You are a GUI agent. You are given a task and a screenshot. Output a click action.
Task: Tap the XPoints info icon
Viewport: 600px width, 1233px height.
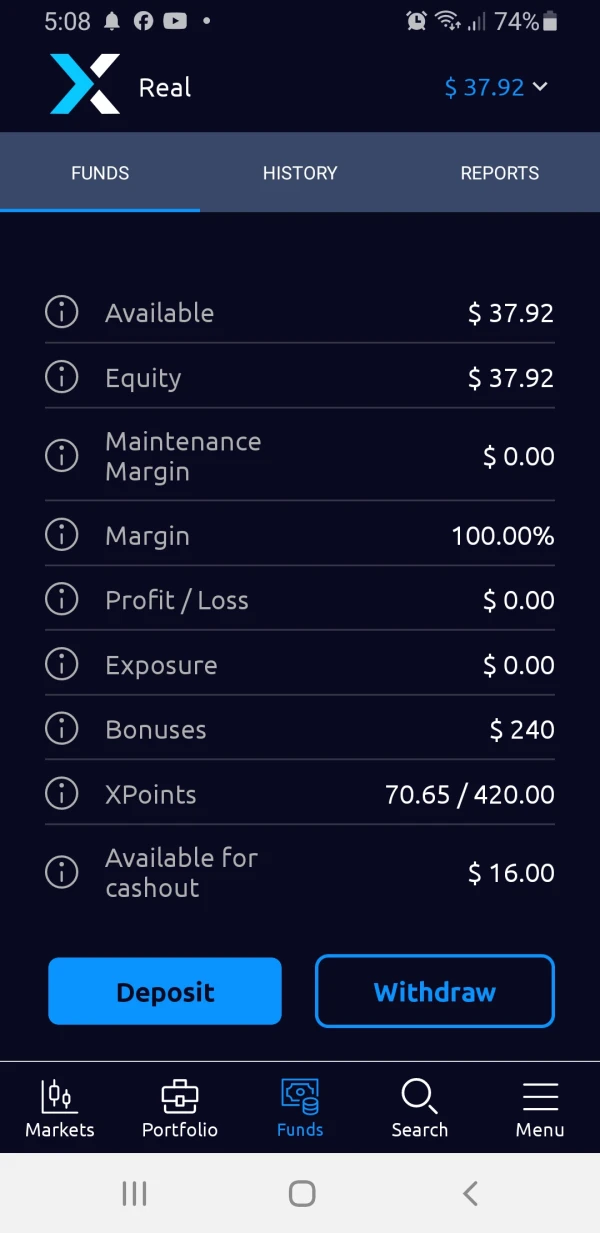[x=62, y=794]
